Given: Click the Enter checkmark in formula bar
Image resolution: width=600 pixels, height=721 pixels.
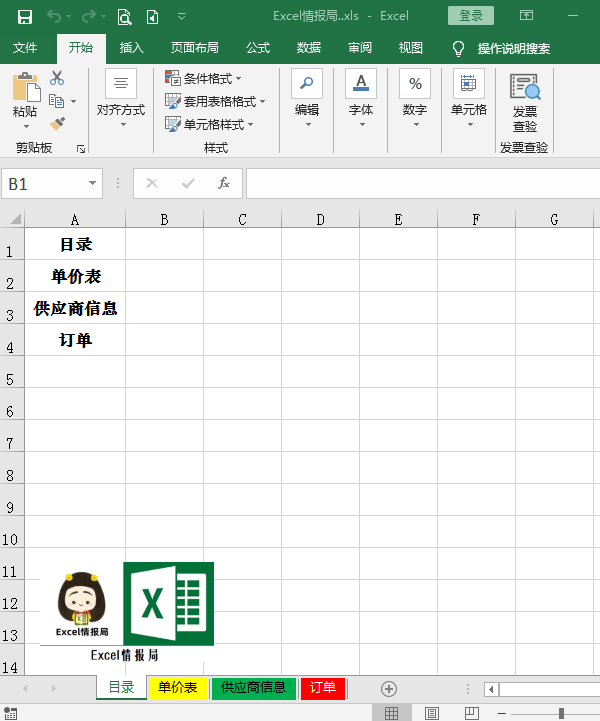Looking at the screenshot, I should pos(188,183).
